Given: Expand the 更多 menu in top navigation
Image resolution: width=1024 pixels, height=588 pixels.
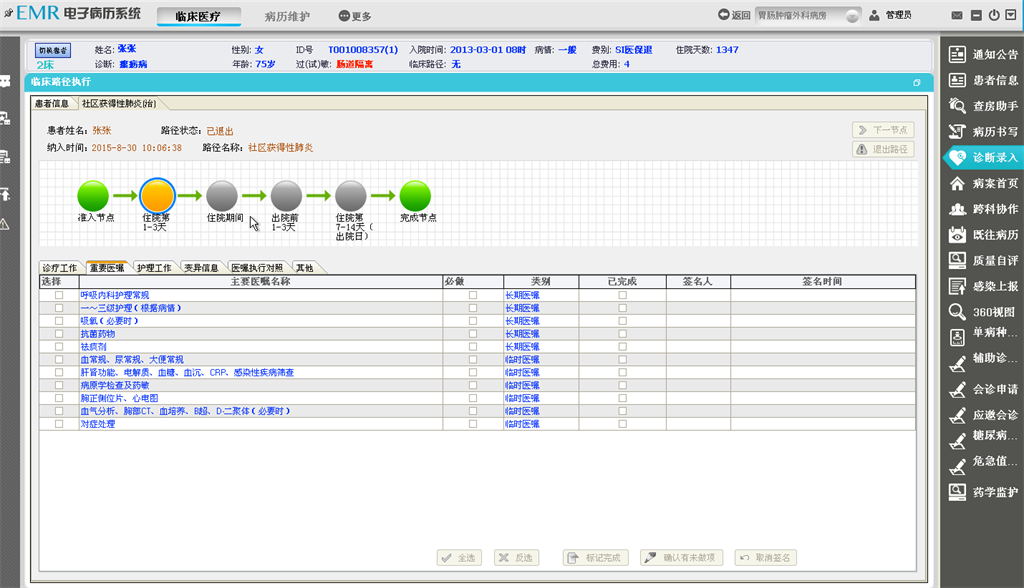Looking at the screenshot, I should coord(355,16).
